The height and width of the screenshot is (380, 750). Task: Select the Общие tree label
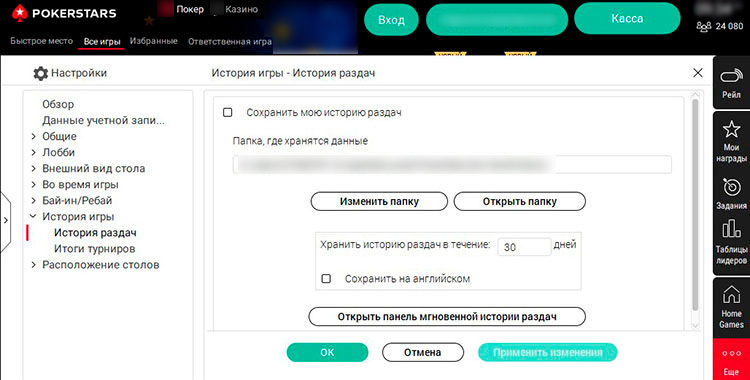[x=59, y=136]
